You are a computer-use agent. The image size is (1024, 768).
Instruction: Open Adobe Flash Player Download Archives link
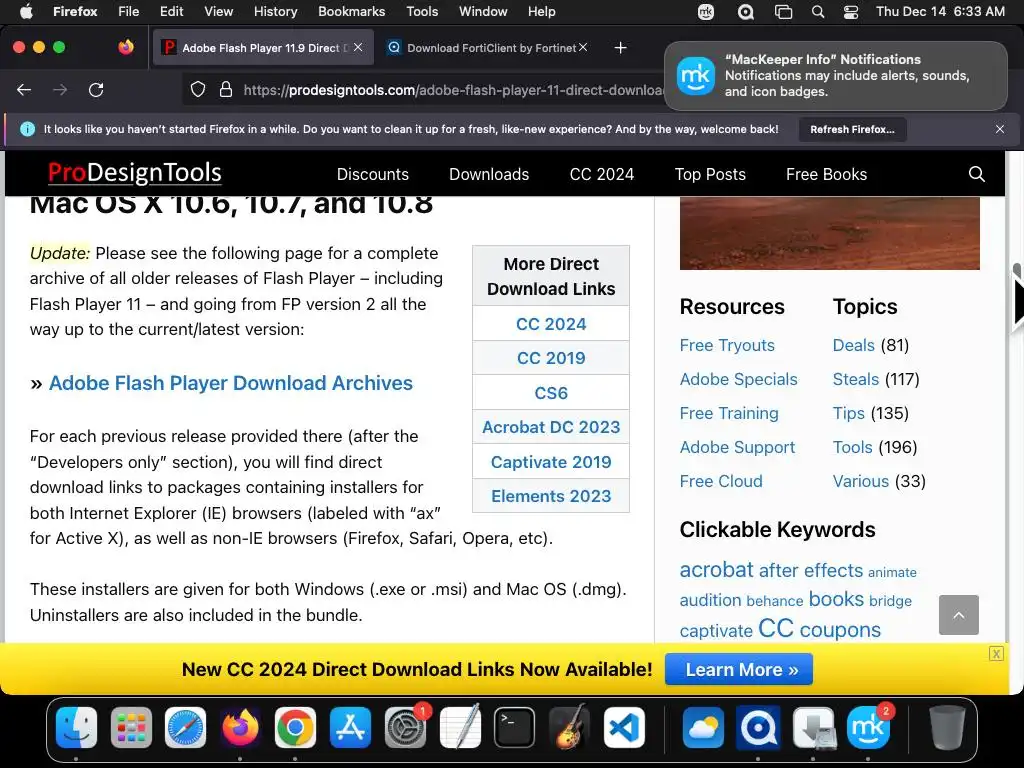point(231,383)
